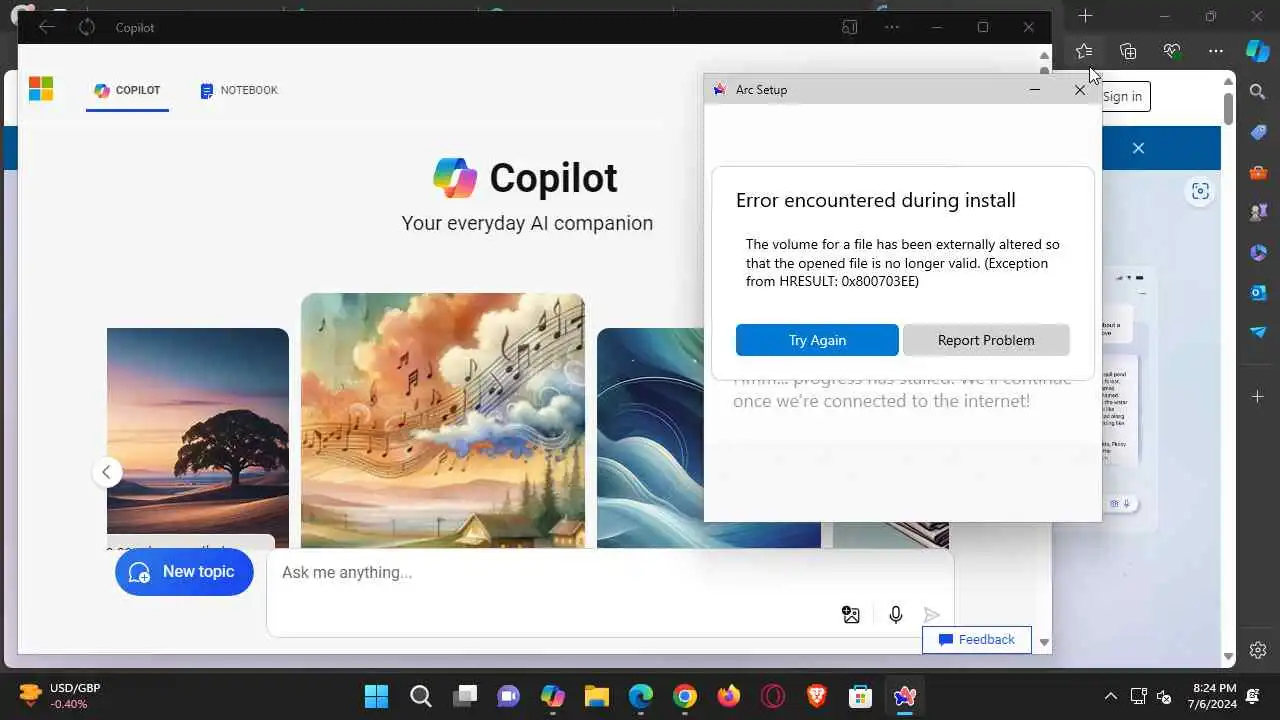Open Edge Settings and more ellipsis
The height and width of the screenshot is (720, 1280).
(x=1216, y=51)
